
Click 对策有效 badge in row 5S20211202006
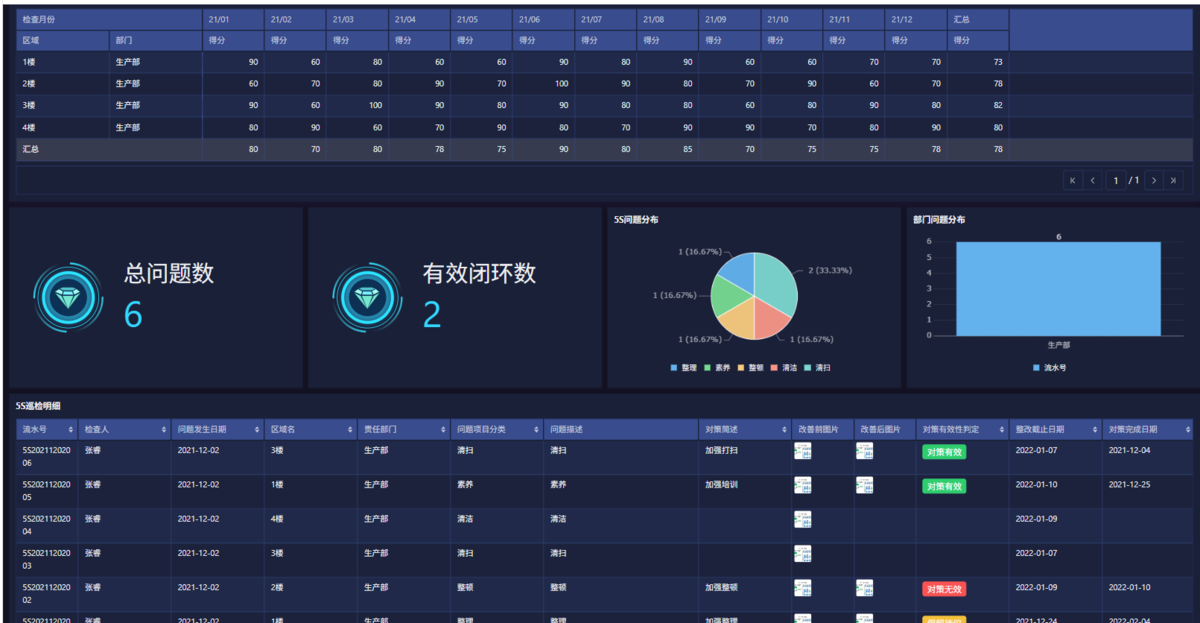point(944,452)
